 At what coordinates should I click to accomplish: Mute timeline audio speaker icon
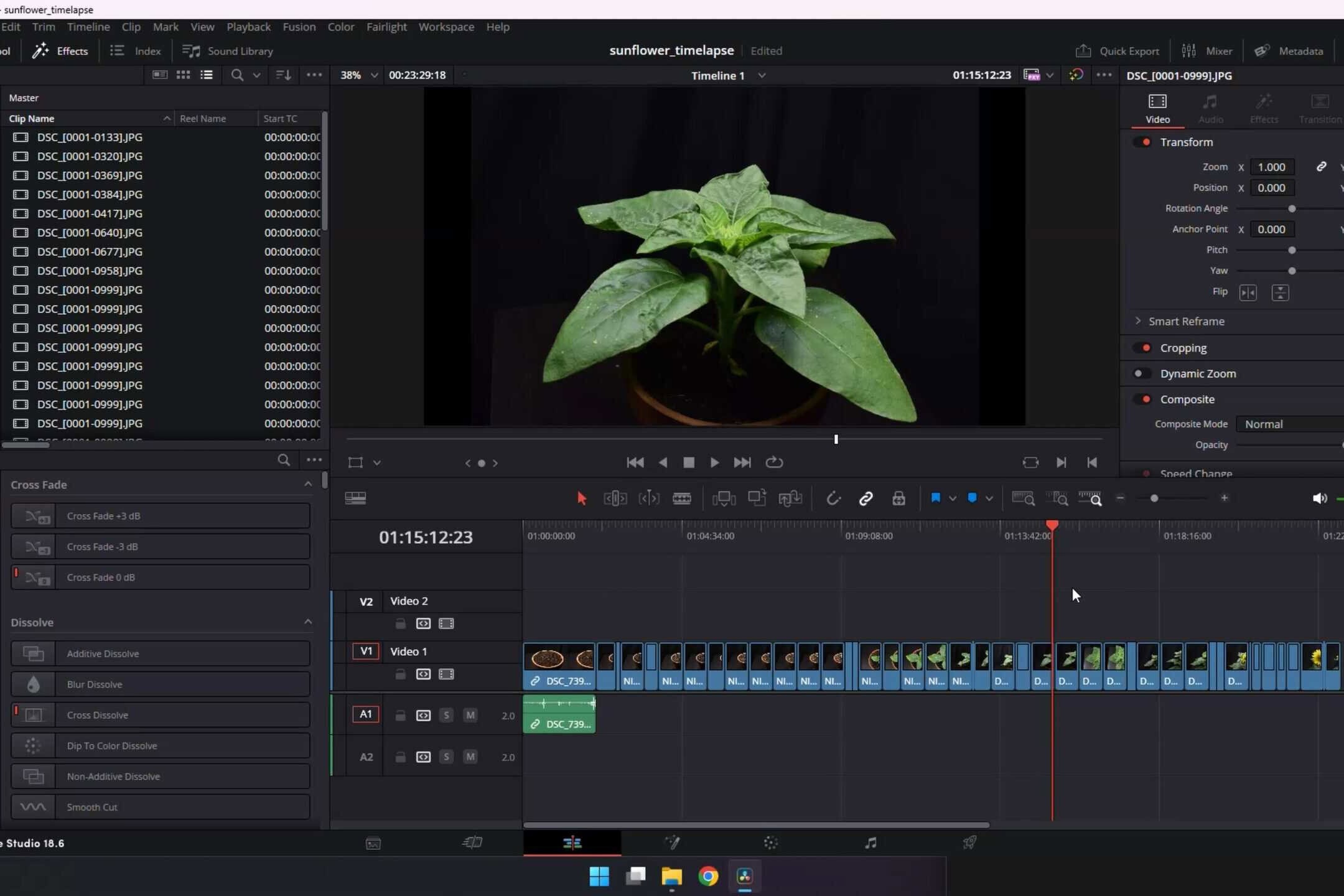point(1319,498)
